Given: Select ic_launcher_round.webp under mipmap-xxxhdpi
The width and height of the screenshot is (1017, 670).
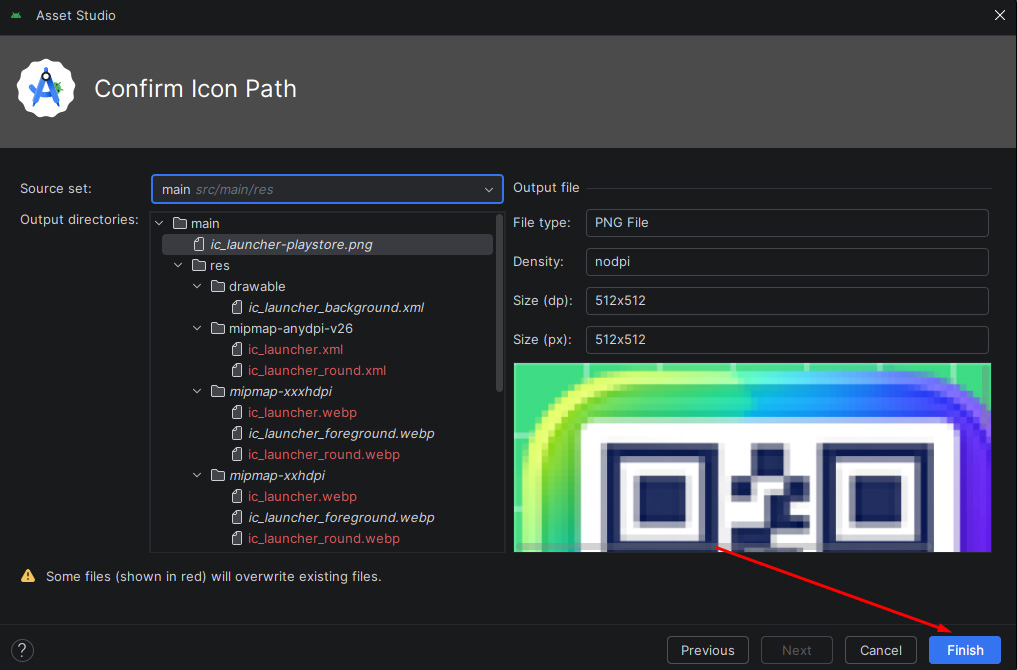Looking at the screenshot, I should click(x=324, y=455).
